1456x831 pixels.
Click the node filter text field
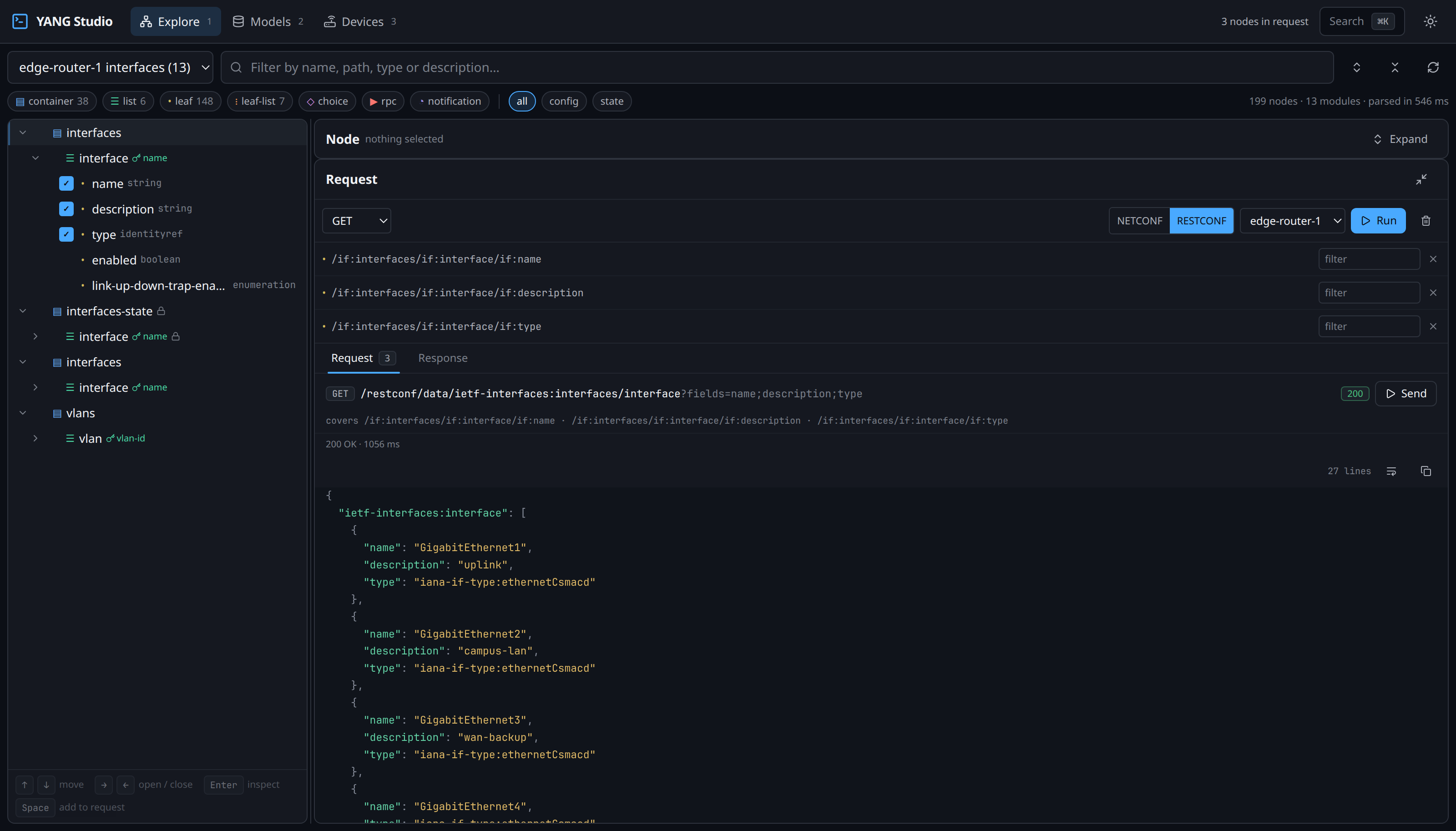tap(777, 67)
